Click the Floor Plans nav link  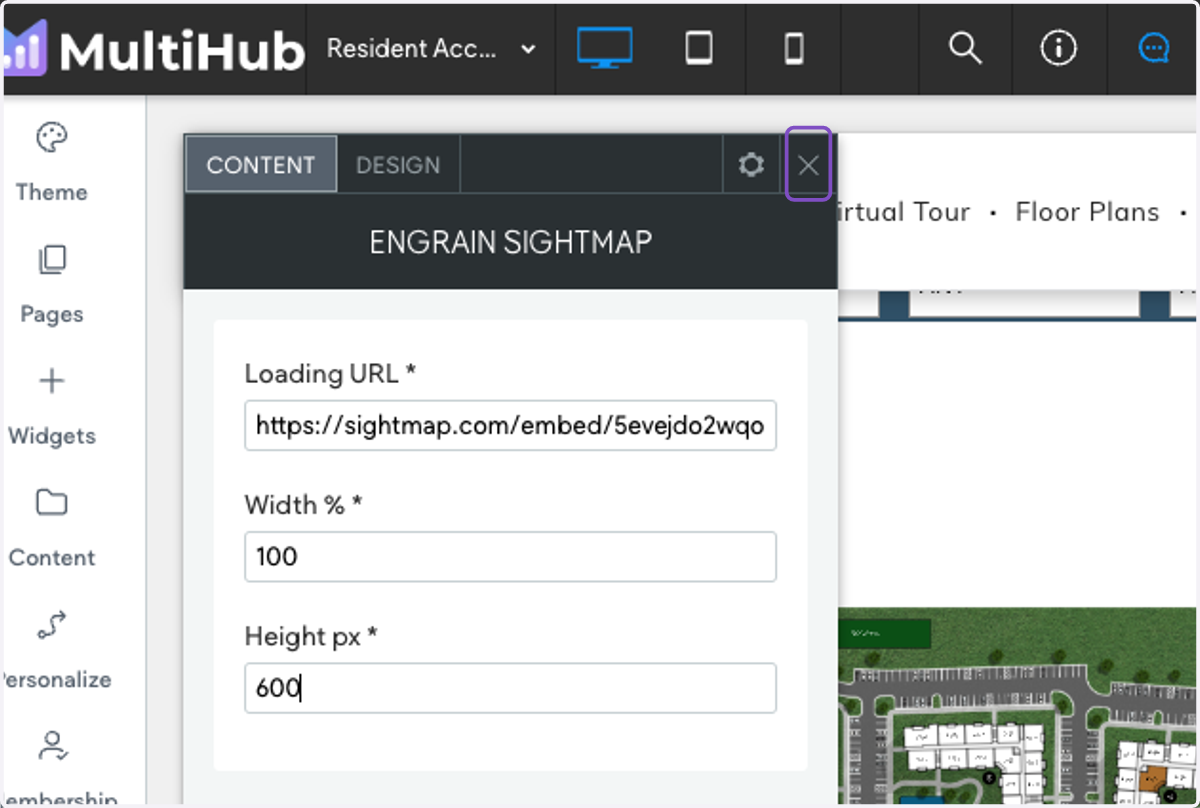point(1087,212)
